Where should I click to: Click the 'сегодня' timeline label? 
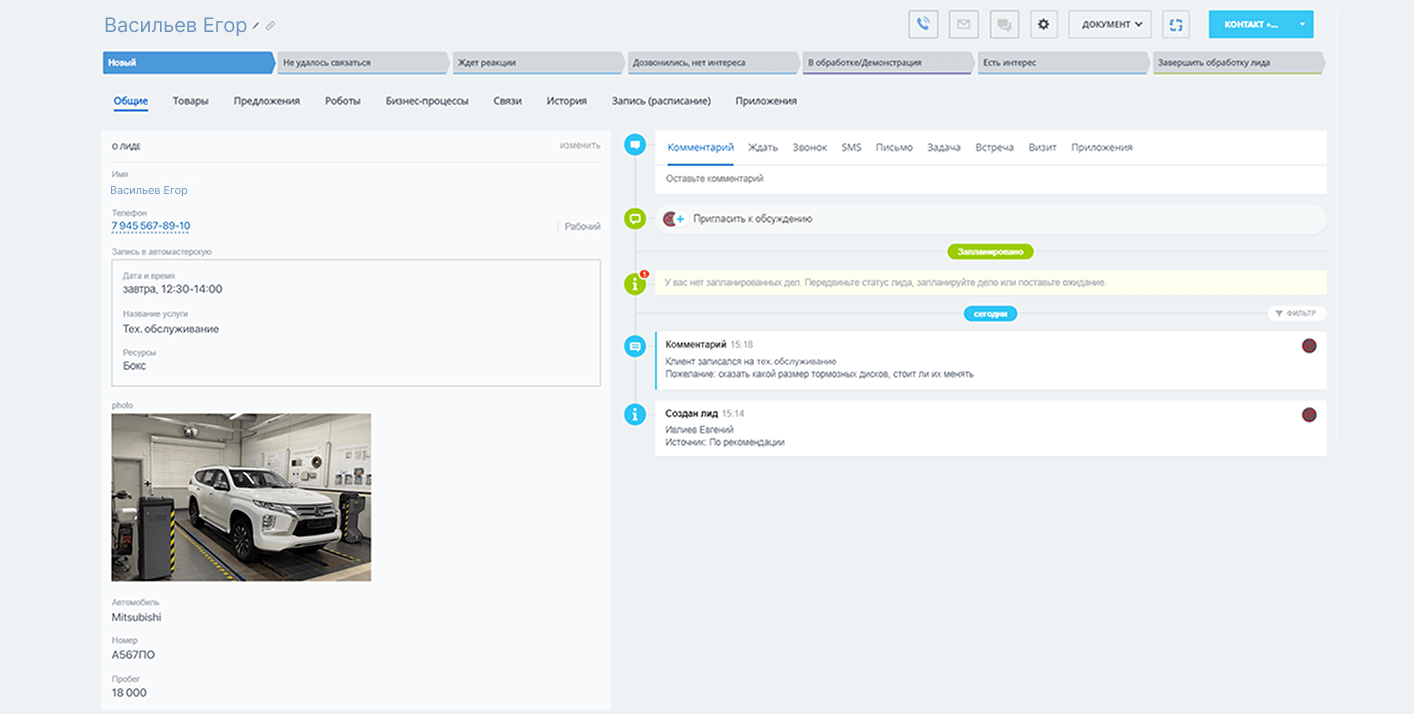pos(990,313)
